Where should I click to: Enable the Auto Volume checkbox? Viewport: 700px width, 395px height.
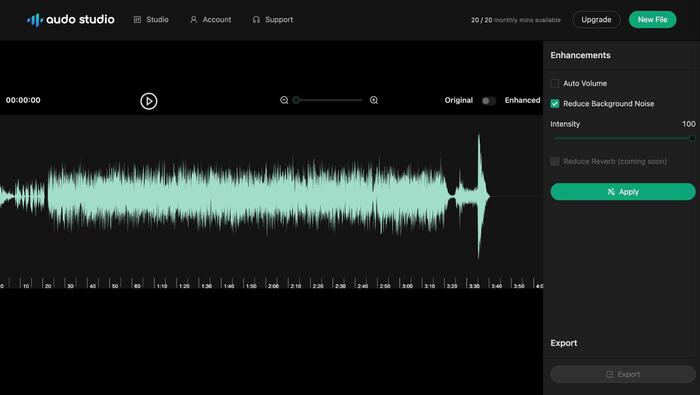click(554, 83)
